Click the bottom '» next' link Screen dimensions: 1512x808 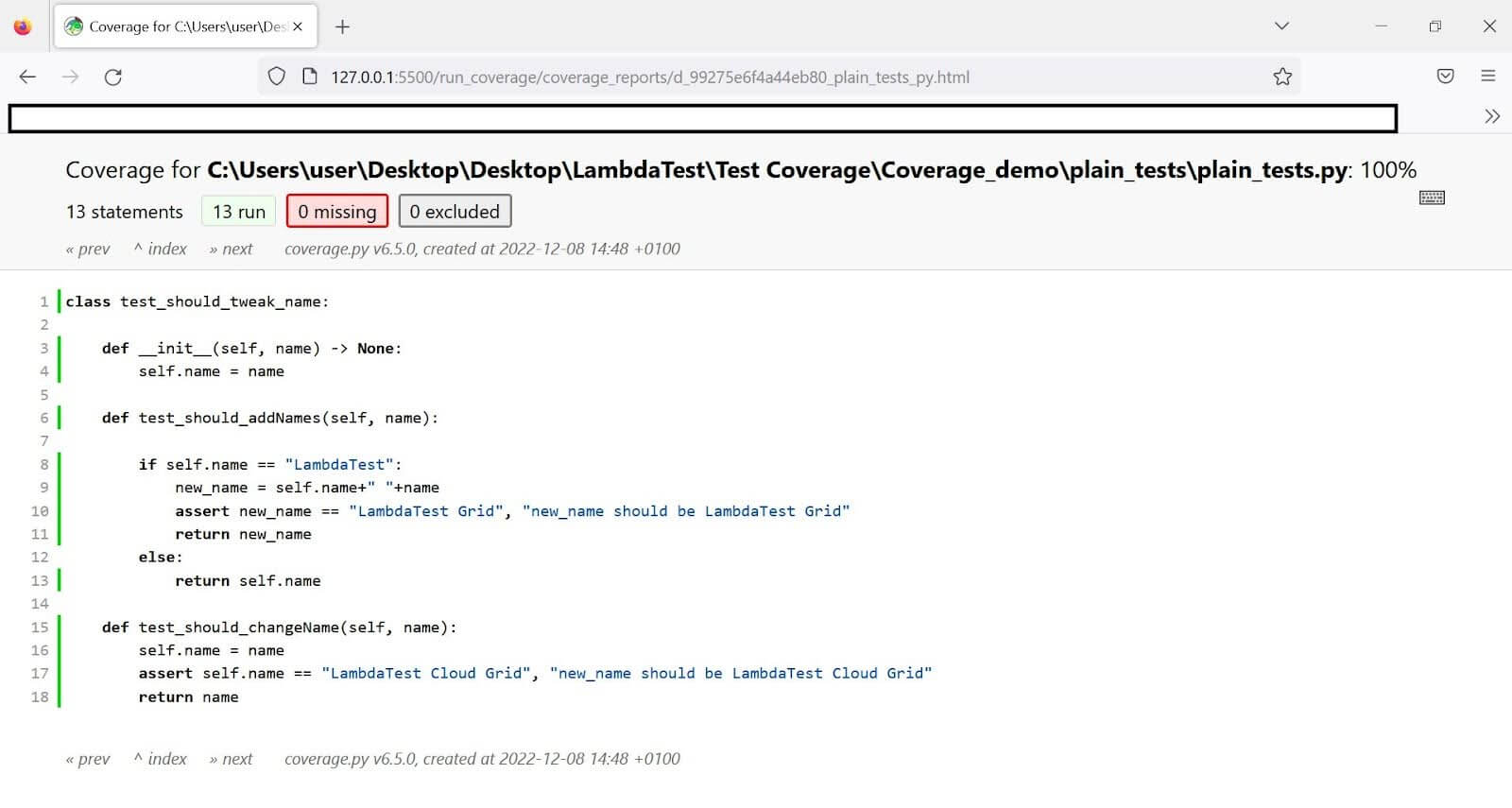coord(231,759)
